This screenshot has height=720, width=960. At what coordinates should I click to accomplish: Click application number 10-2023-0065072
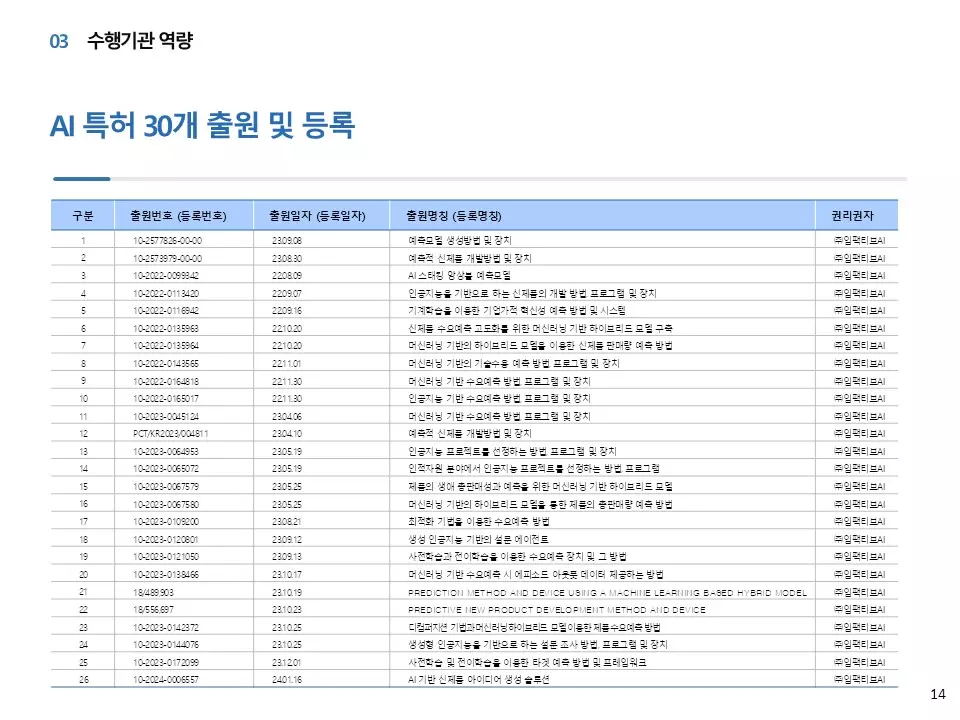pos(166,468)
